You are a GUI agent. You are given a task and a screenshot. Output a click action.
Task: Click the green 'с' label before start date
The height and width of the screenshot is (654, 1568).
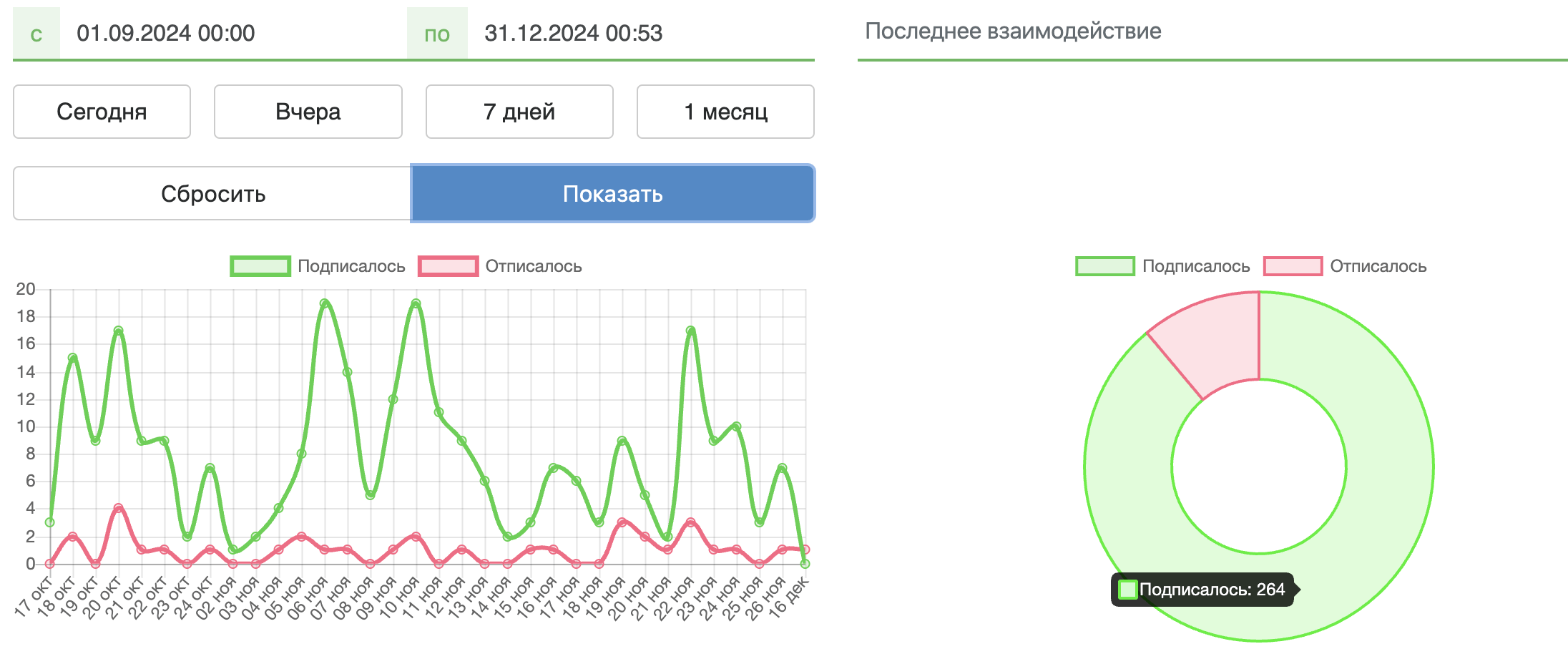point(36,34)
